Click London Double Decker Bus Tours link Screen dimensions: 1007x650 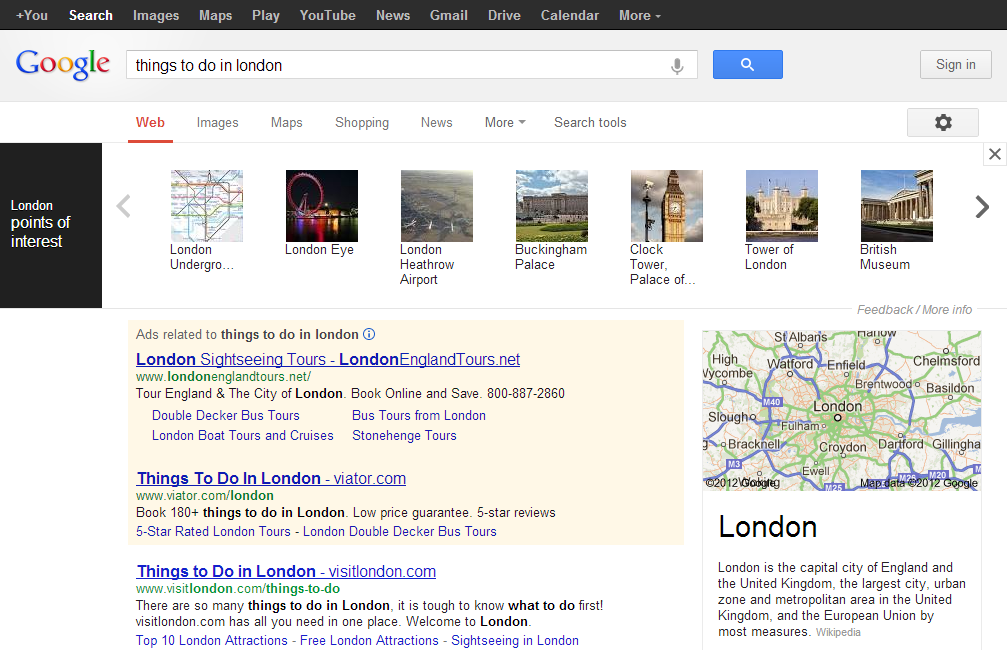399,531
